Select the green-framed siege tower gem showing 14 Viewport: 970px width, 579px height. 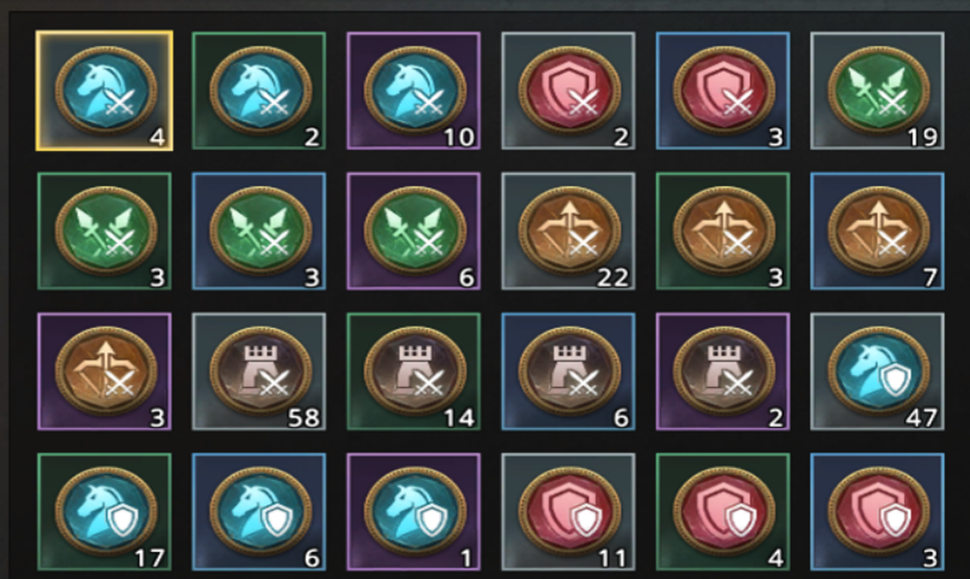(x=414, y=371)
